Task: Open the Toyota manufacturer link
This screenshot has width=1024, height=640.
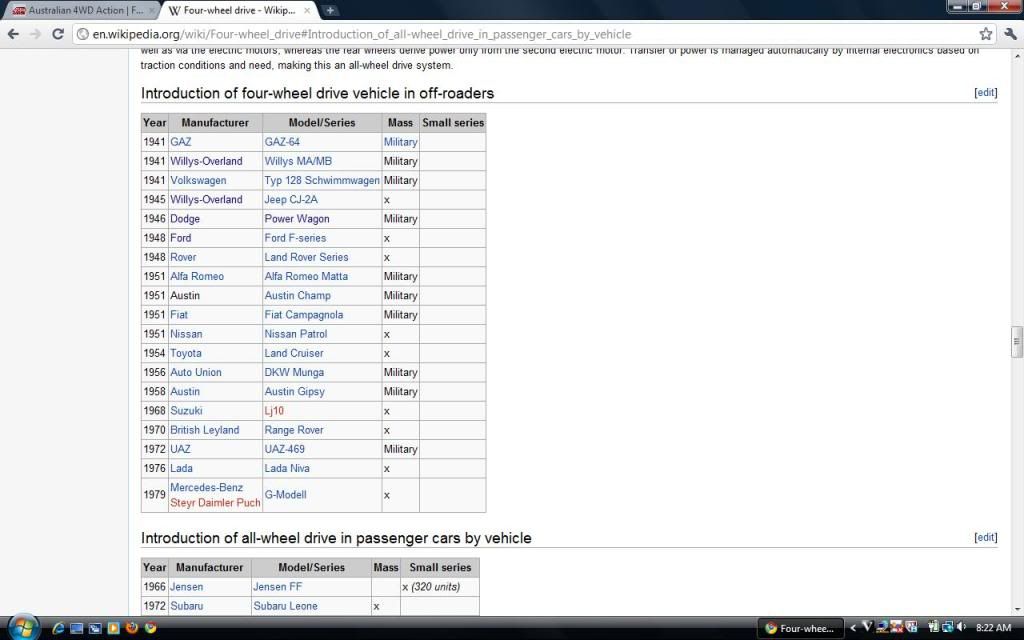Action: [185, 353]
